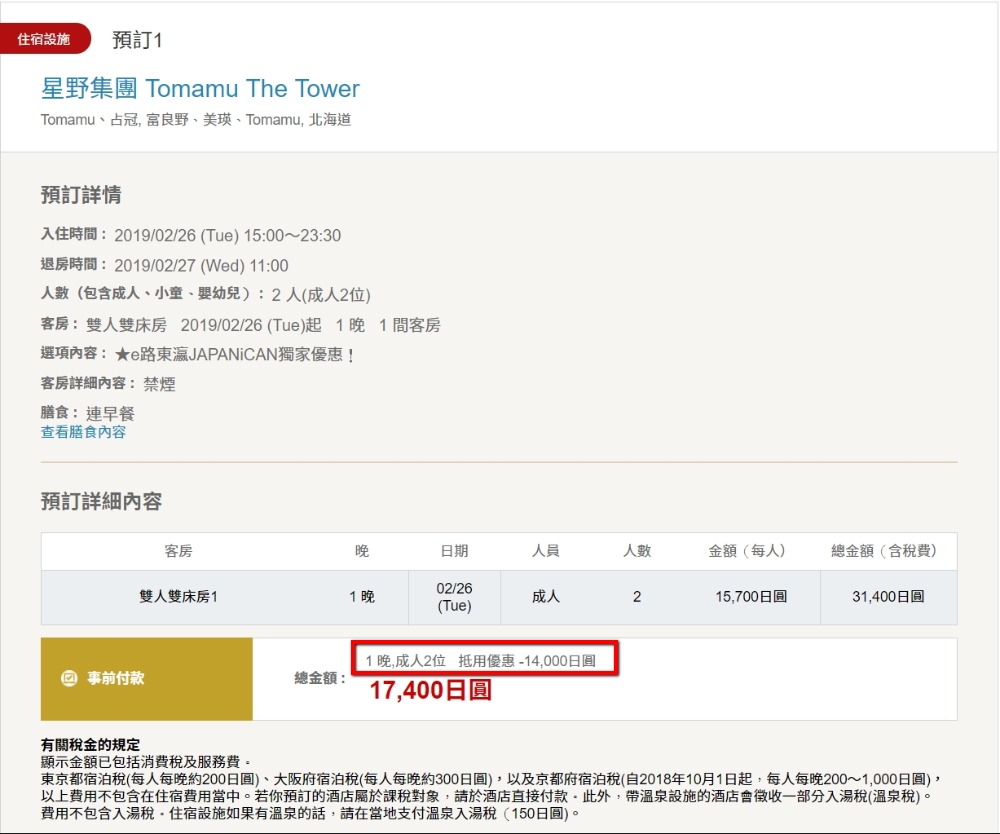Click the red 住宿設施 badge
Image resolution: width=1000 pixels, height=834 pixels.
coord(43,39)
